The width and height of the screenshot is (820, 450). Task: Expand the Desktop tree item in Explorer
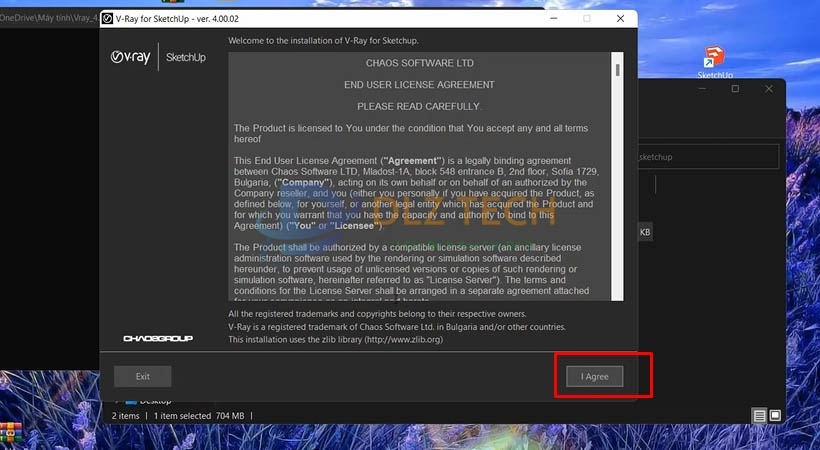click(x=115, y=401)
